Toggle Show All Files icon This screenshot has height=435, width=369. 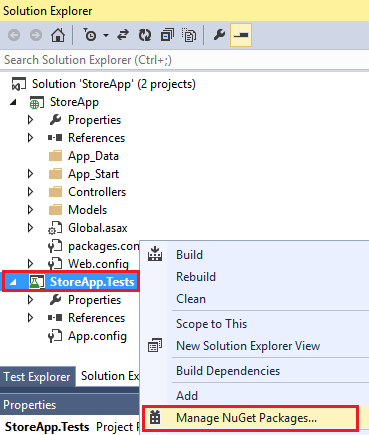click(x=189, y=35)
